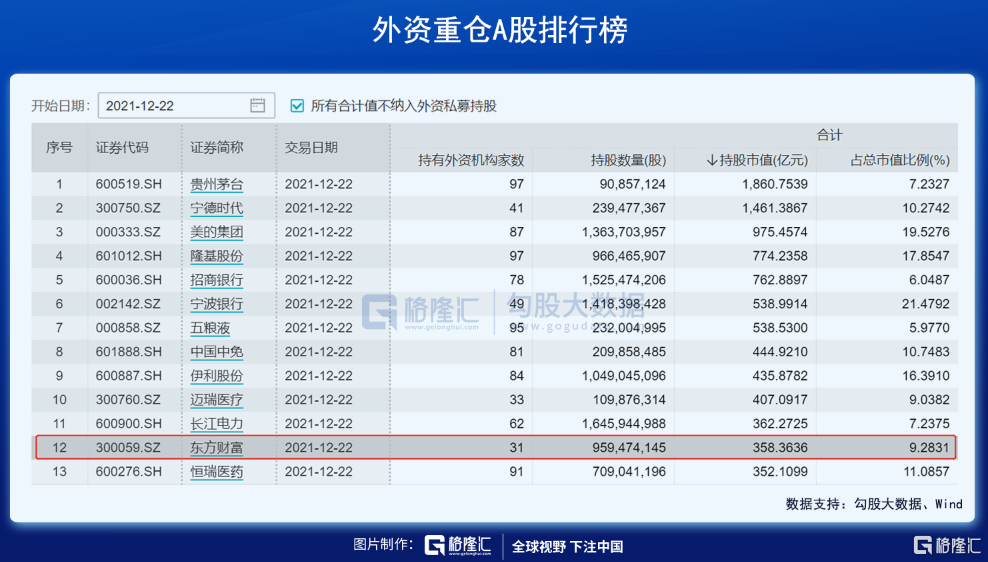Screen dimensions: 988x562
Task: Select the 美的集团 stock name
Action: pos(217,233)
